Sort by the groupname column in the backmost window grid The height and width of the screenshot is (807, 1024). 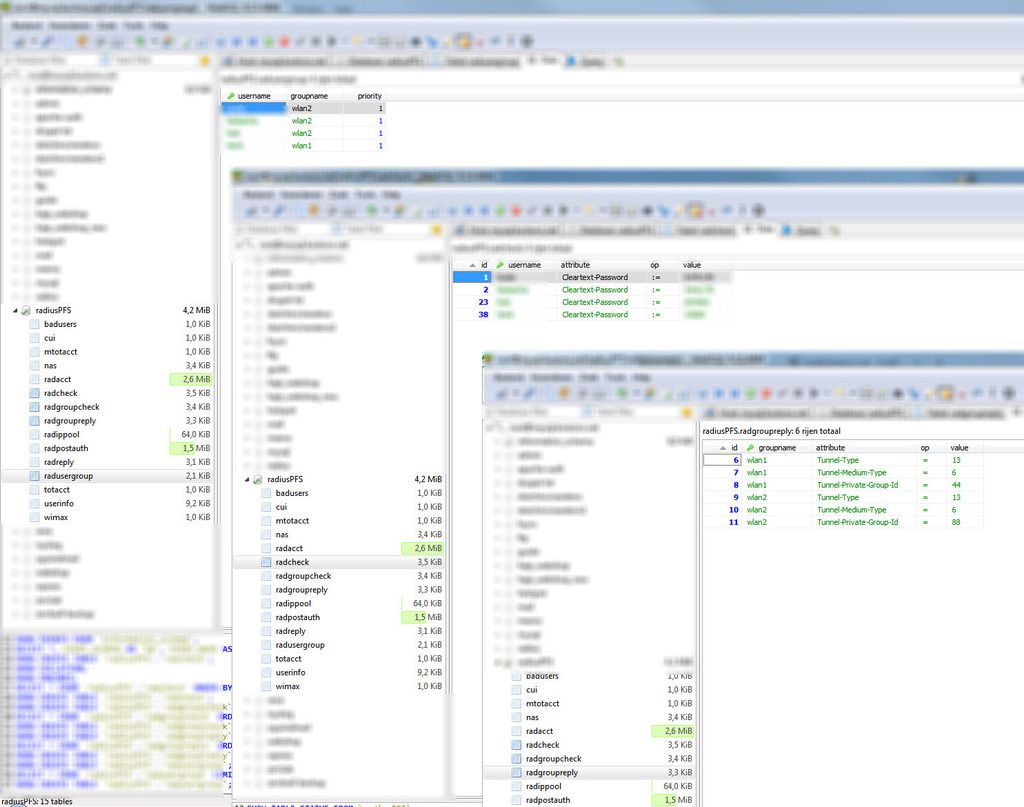click(315, 96)
